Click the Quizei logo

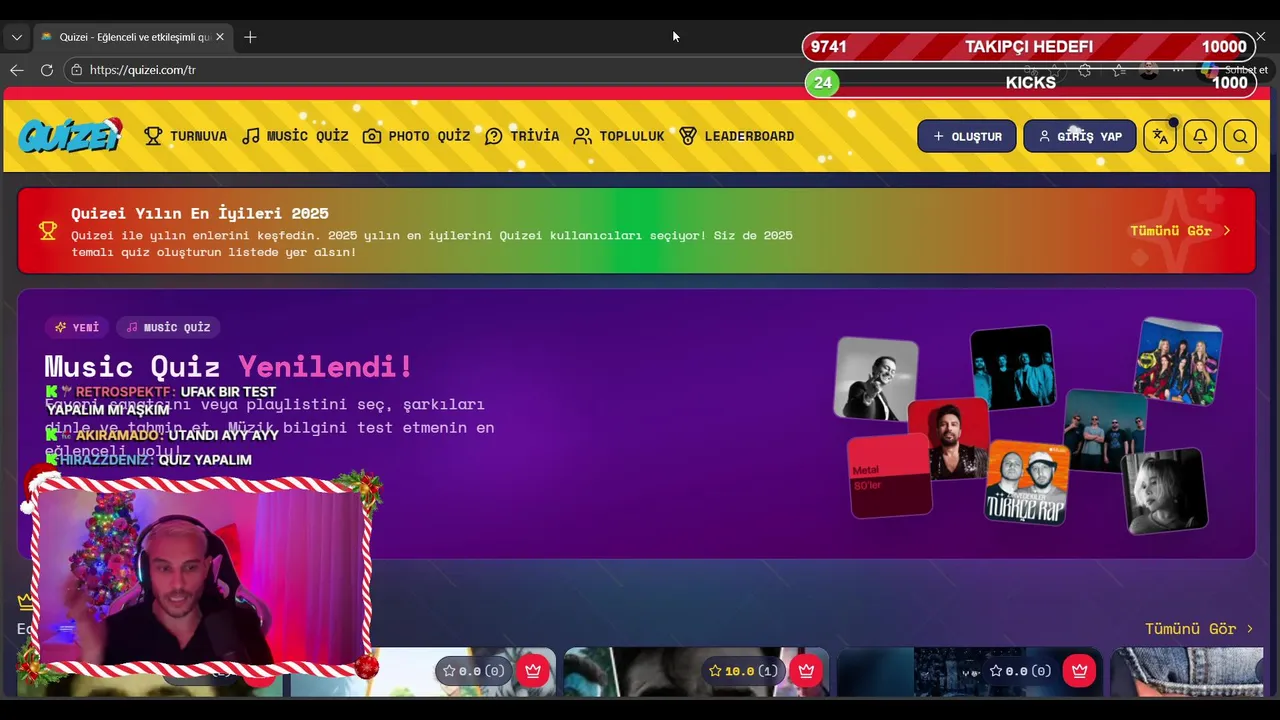[x=70, y=135]
